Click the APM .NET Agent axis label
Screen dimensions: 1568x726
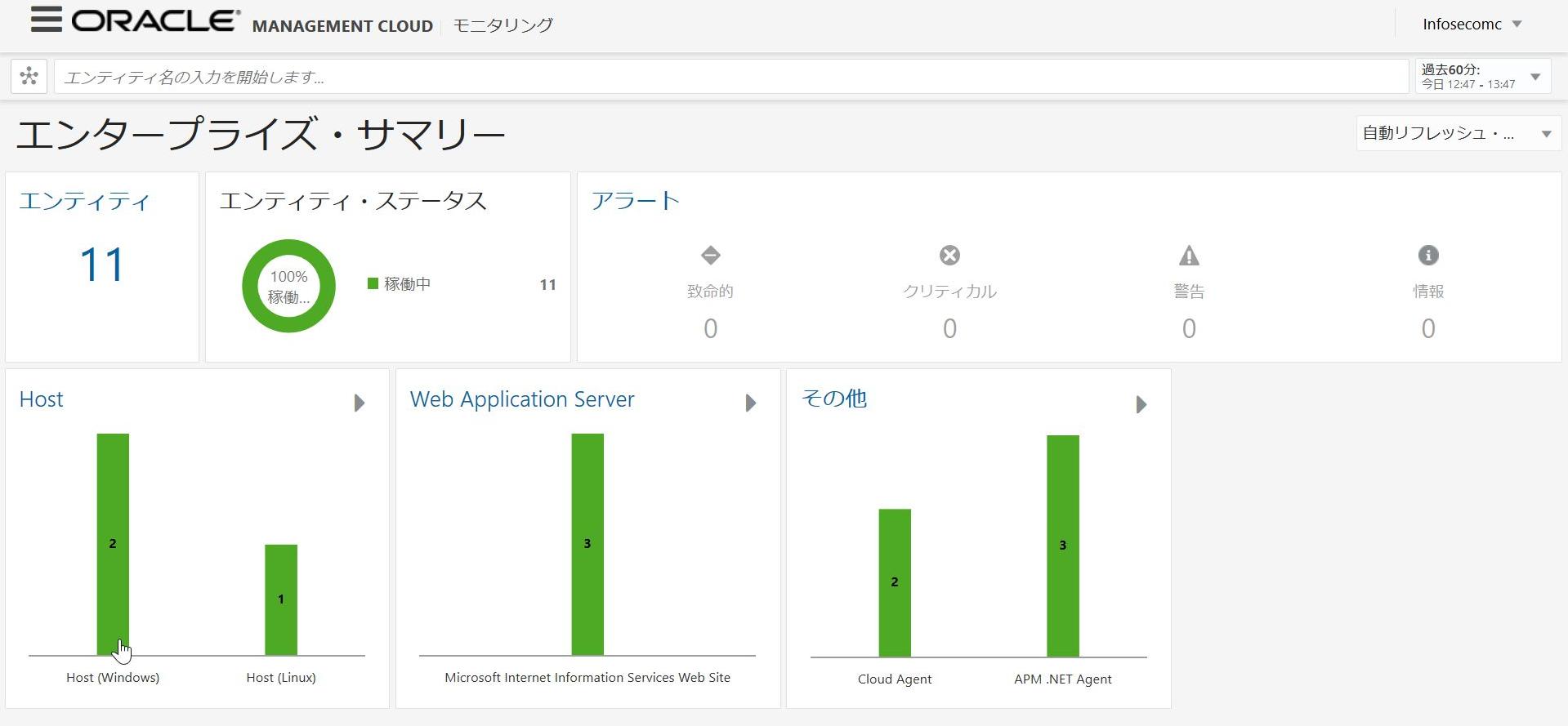point(1063,679)
